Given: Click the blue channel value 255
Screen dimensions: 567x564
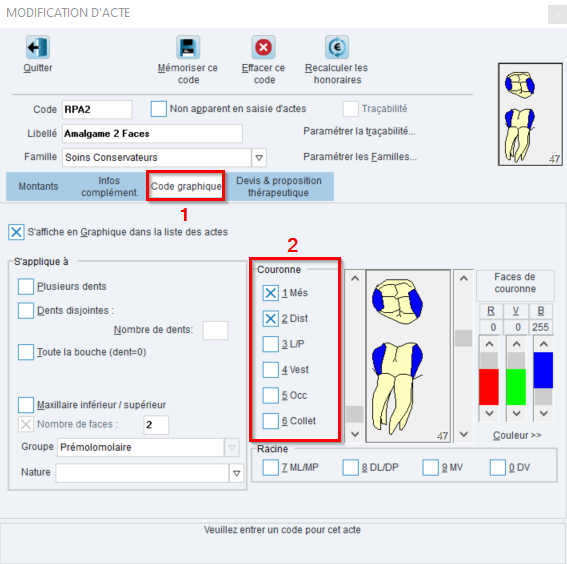Looking at the screenshot, I should click(541, 327).
